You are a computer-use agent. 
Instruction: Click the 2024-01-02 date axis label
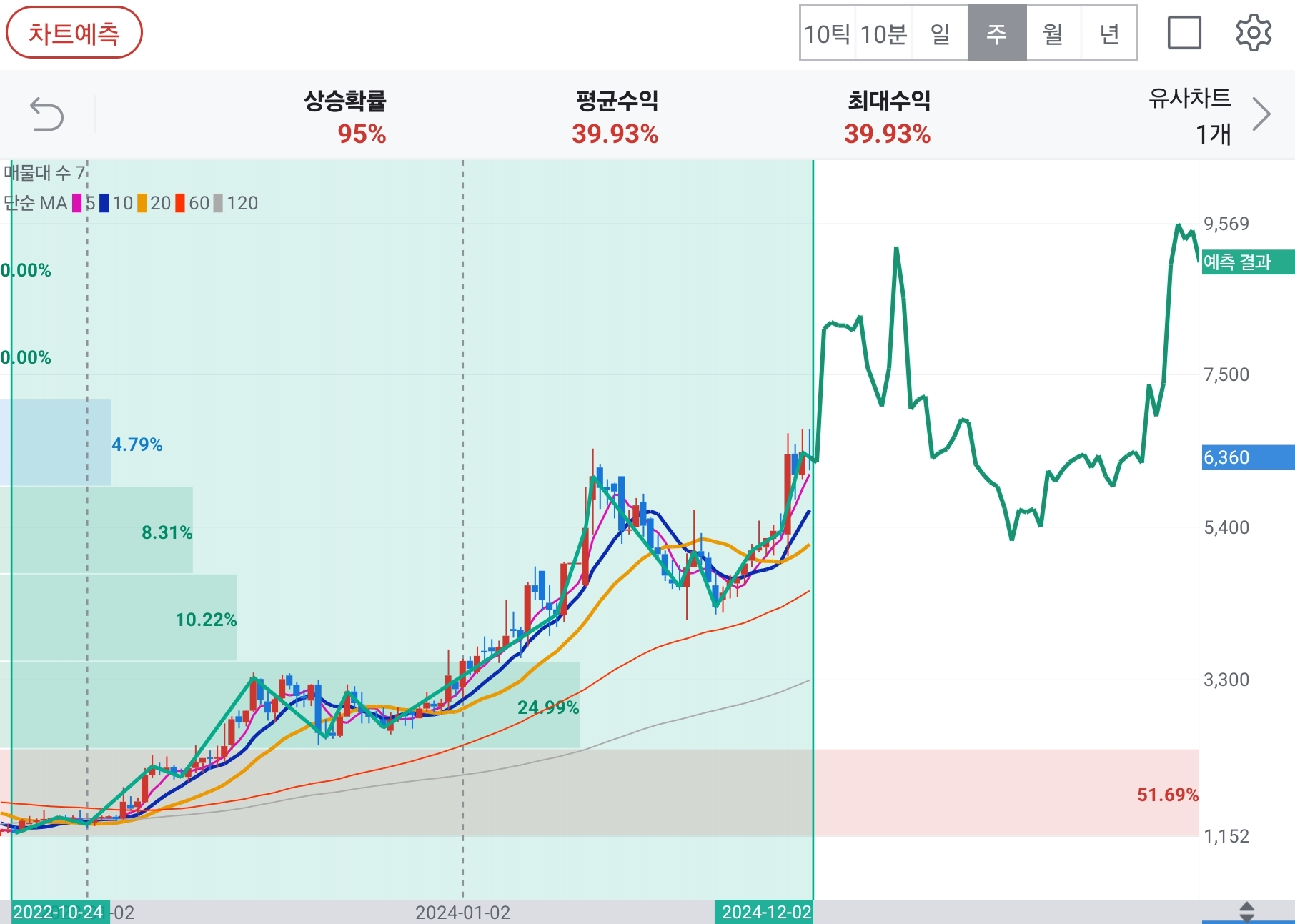[x=463, y=913]
